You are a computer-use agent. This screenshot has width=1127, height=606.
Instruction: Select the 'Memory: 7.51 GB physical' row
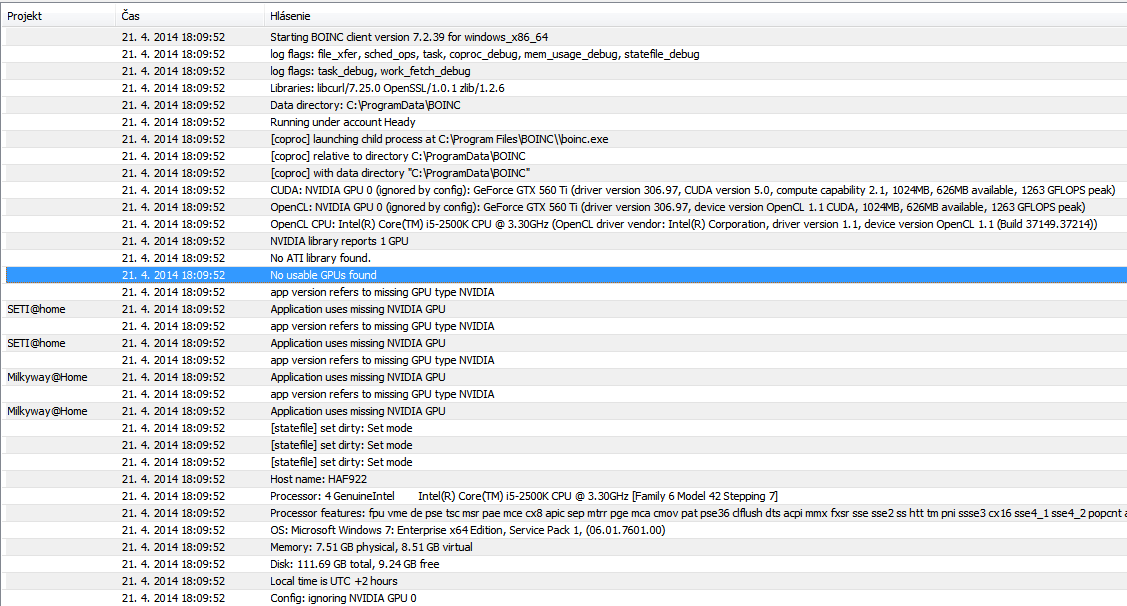click(371, 547)
